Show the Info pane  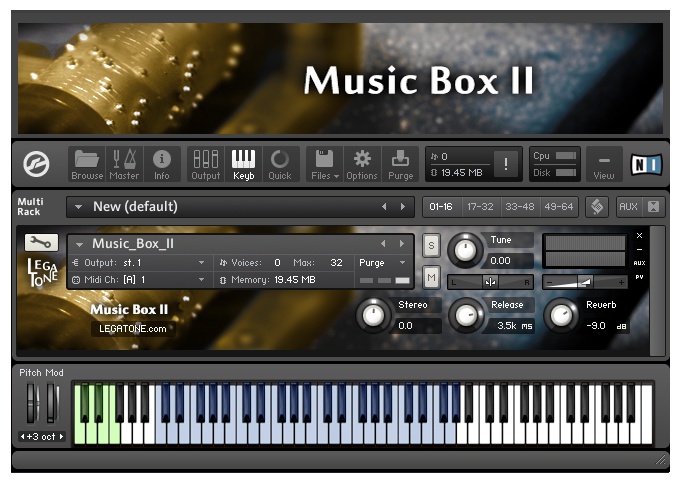click(162, 164)
